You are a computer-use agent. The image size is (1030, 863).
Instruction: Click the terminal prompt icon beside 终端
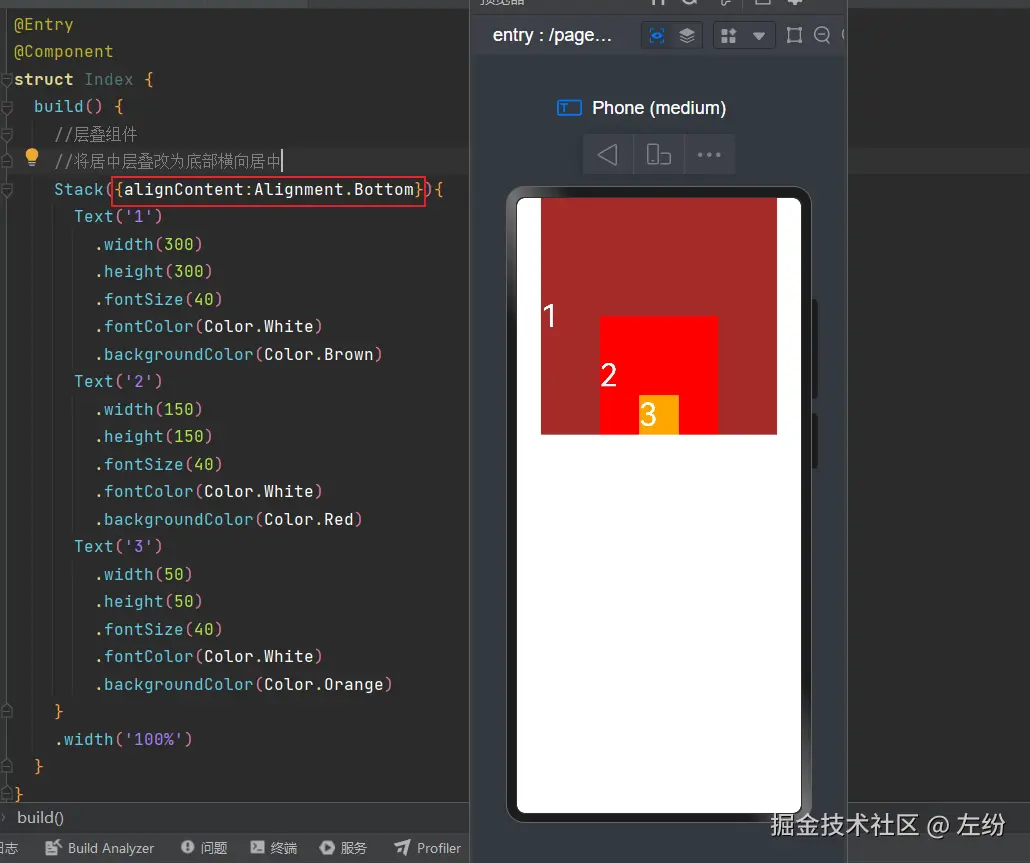point(258,847)
